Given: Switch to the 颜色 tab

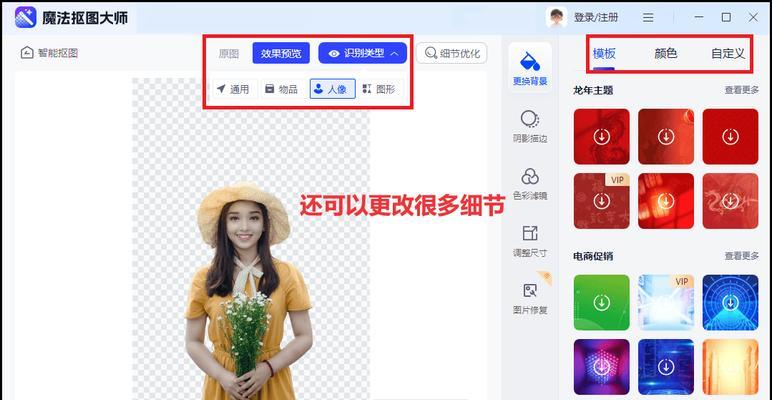Looking at the screenshot, I should pos(666,54).
